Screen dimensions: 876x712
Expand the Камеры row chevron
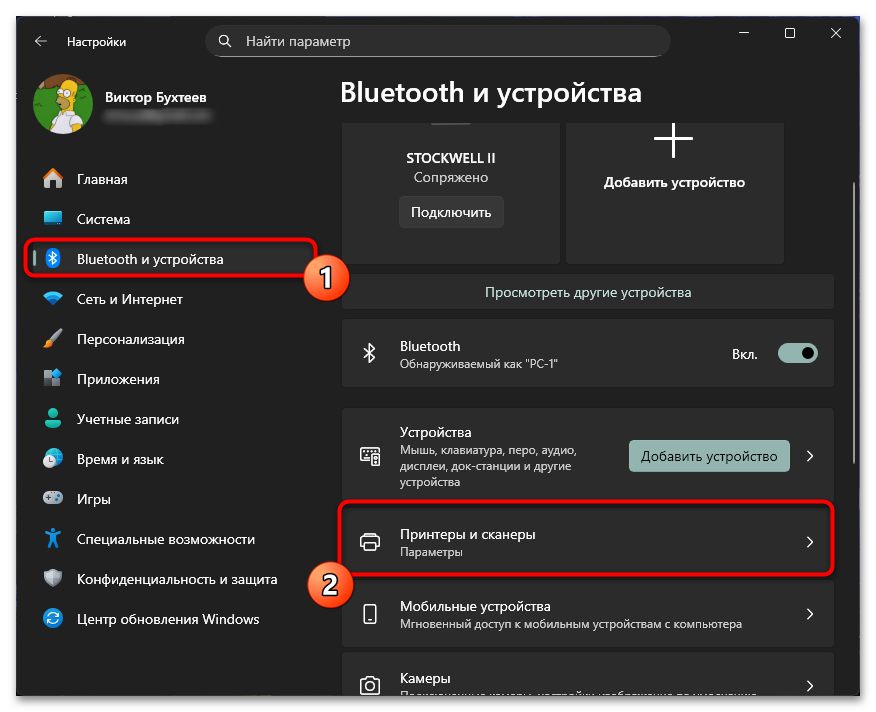(810, 685)
